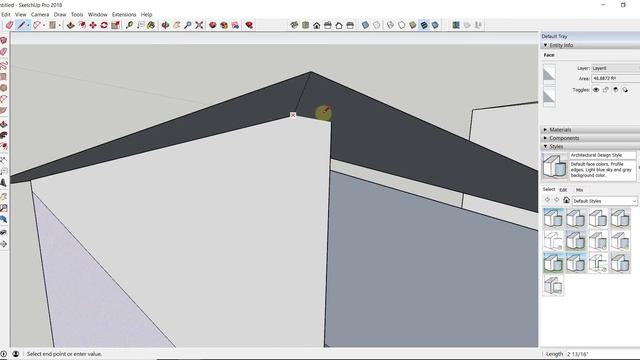Activate the Orbit camera tool
Viewport: 640px width, 360px height.
tap(165, 25)
